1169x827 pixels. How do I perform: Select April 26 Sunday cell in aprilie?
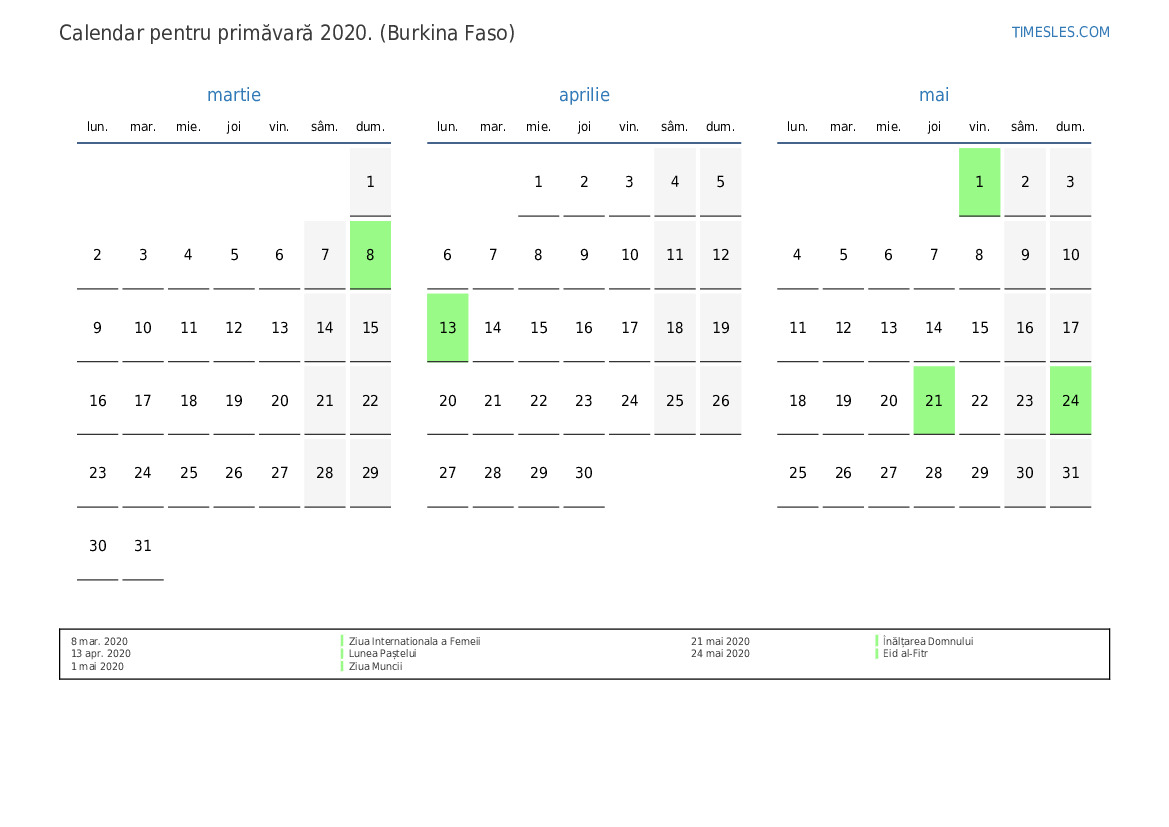point(720,400)
